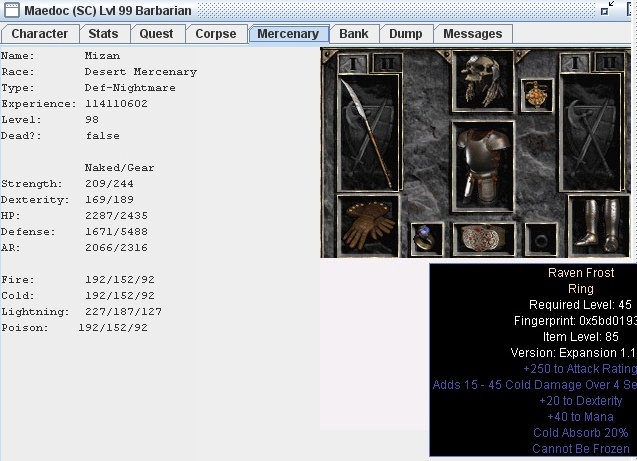This screenshot has height=461, width=637.
Task: Click mercenary name 'Mizan'
Action: [102, 56]
